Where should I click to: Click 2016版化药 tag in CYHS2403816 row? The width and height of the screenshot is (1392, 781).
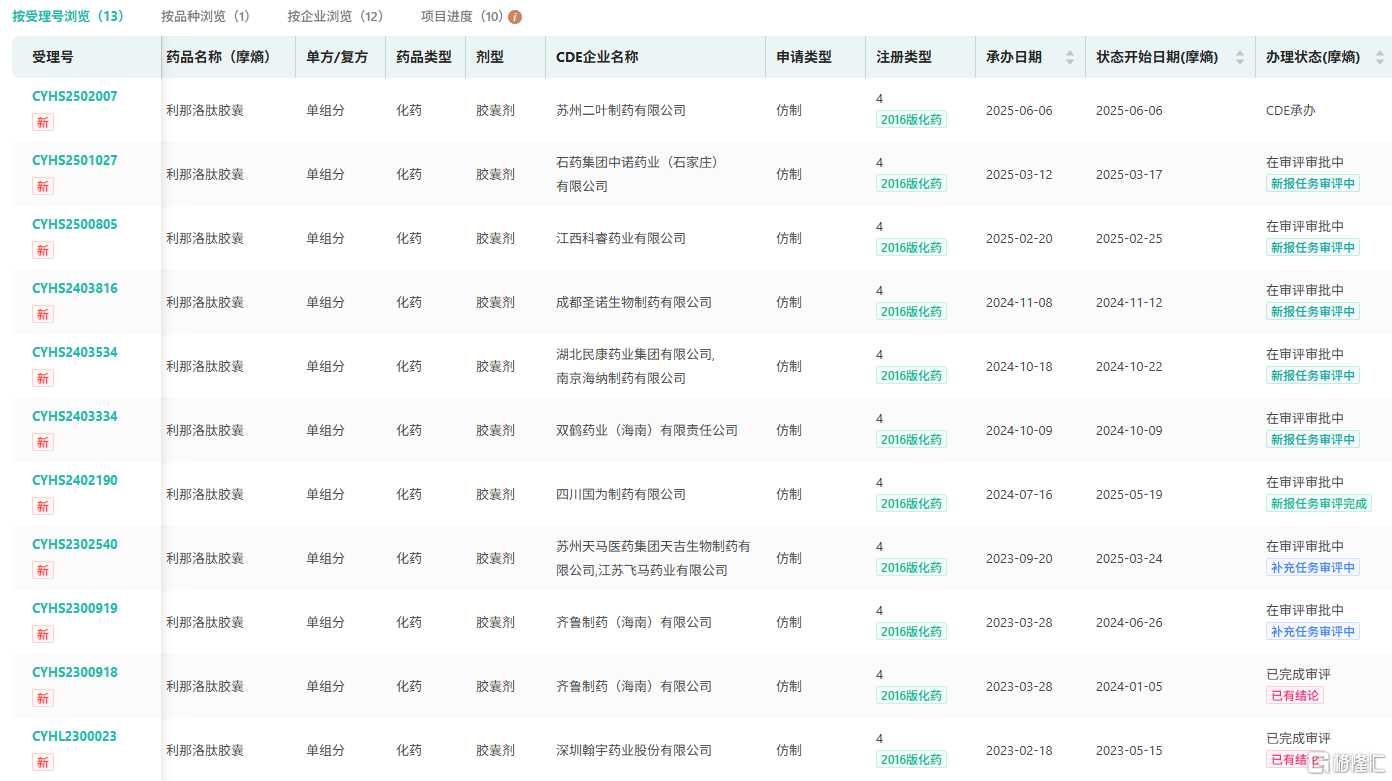click(911, 312)
